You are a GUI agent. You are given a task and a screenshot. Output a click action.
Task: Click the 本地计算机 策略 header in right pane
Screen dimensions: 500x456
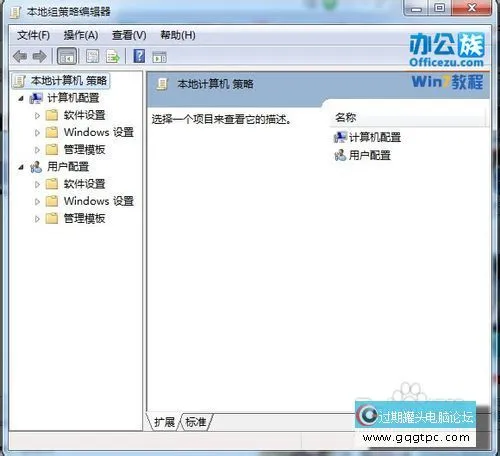[215, 84]
